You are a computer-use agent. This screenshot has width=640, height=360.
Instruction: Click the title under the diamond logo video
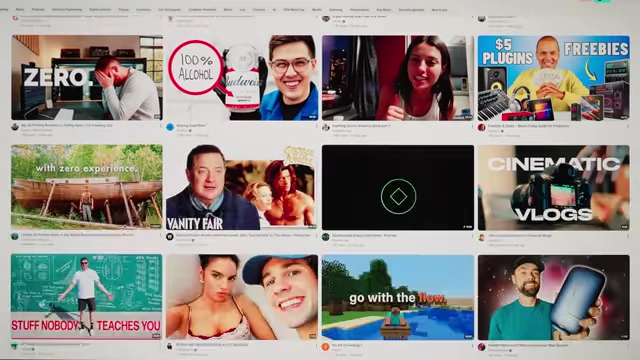pos(364,236)
